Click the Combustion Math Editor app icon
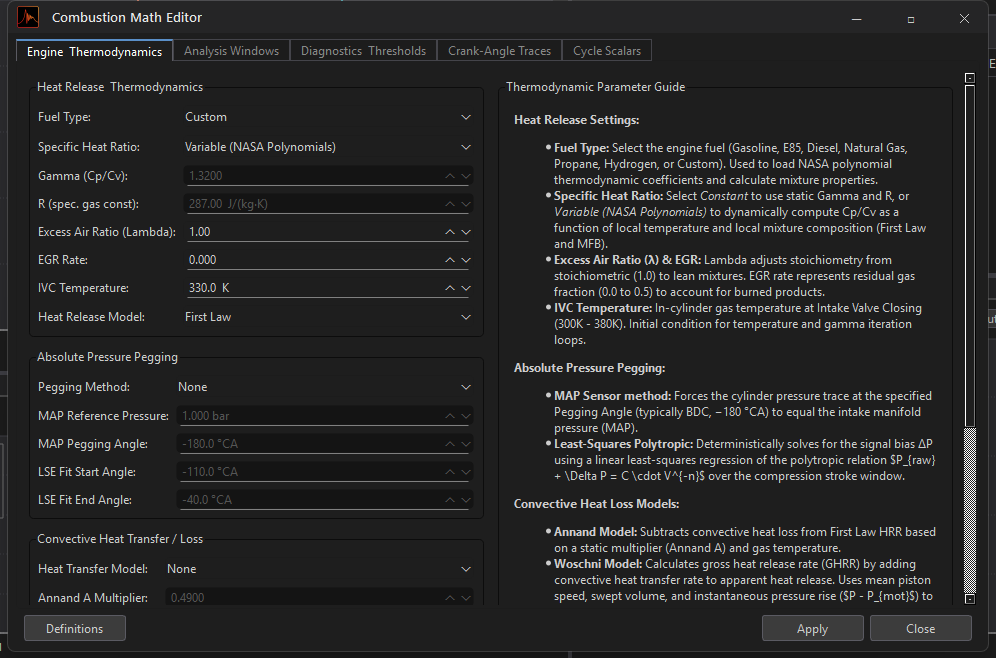 [x=28, y=17]
